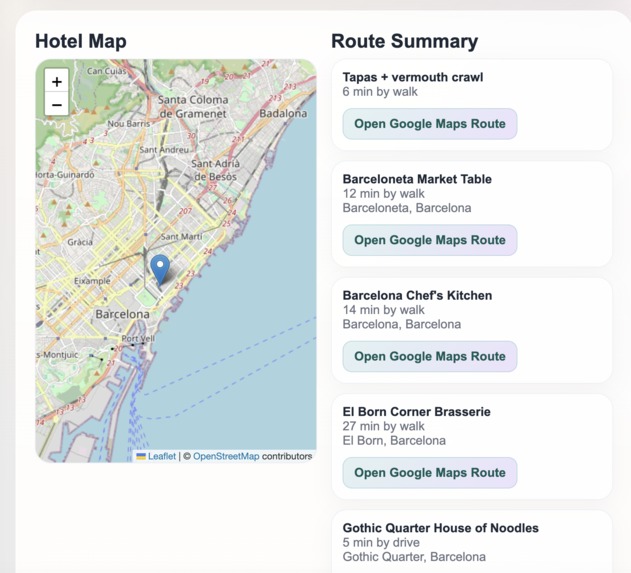The image size is (631, 573).
Task: Click the '14 min by walk' text
Action: [384, 310]
